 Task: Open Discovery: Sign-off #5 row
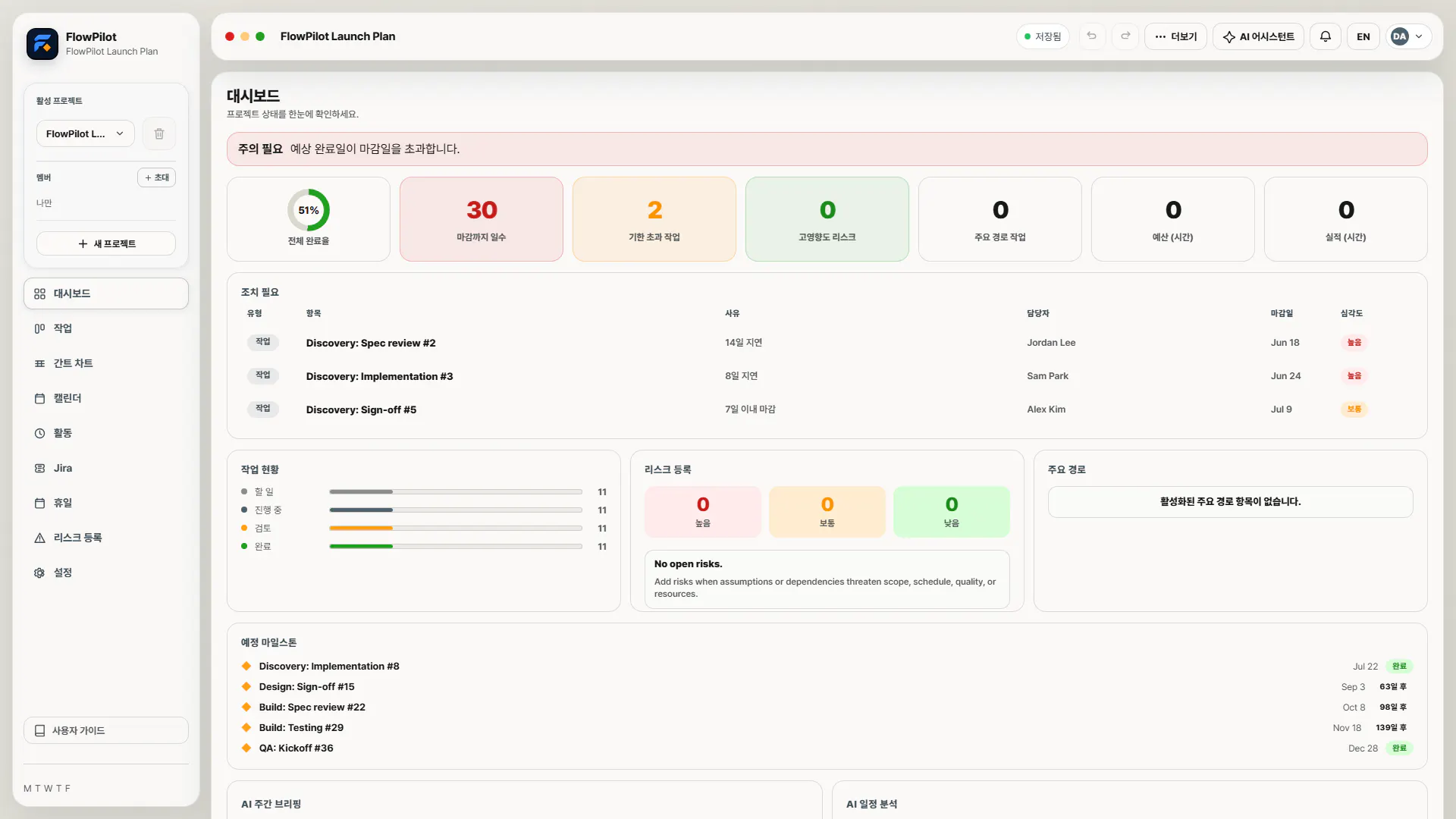click(827, 409)
